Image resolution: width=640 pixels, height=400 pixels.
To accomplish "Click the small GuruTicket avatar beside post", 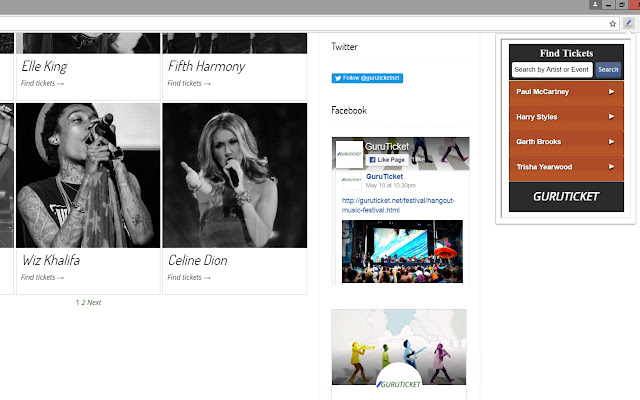I will (352, 180).
